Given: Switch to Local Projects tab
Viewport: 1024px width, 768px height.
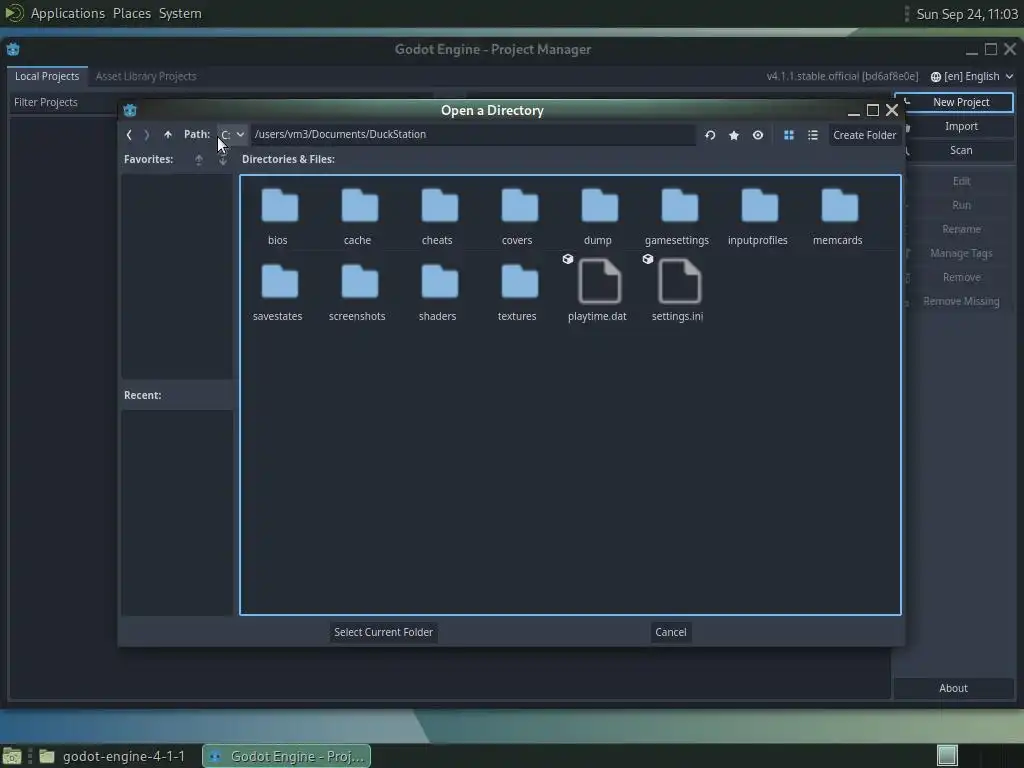Looking at the screenshot, I should (47, 76).
